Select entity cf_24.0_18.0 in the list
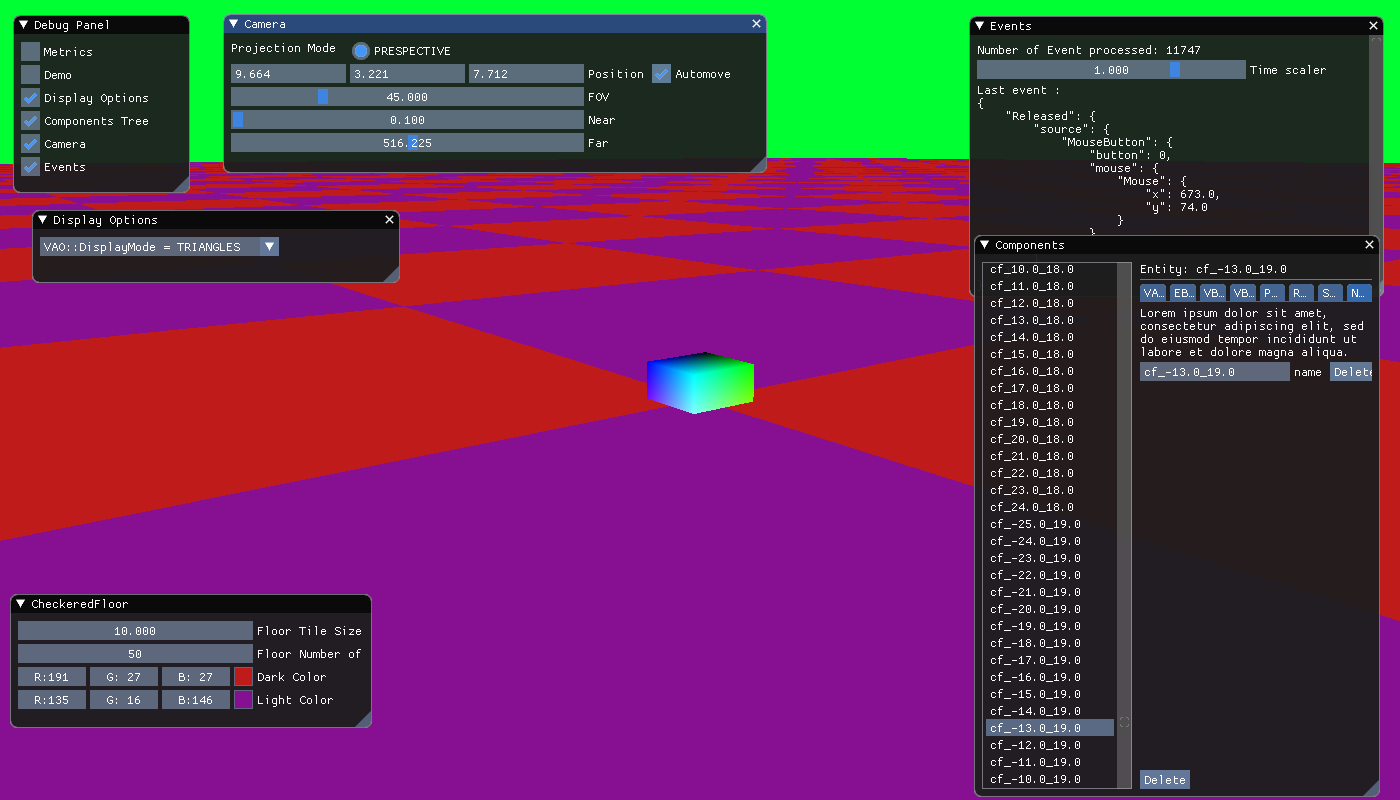 pos(1050,507)
